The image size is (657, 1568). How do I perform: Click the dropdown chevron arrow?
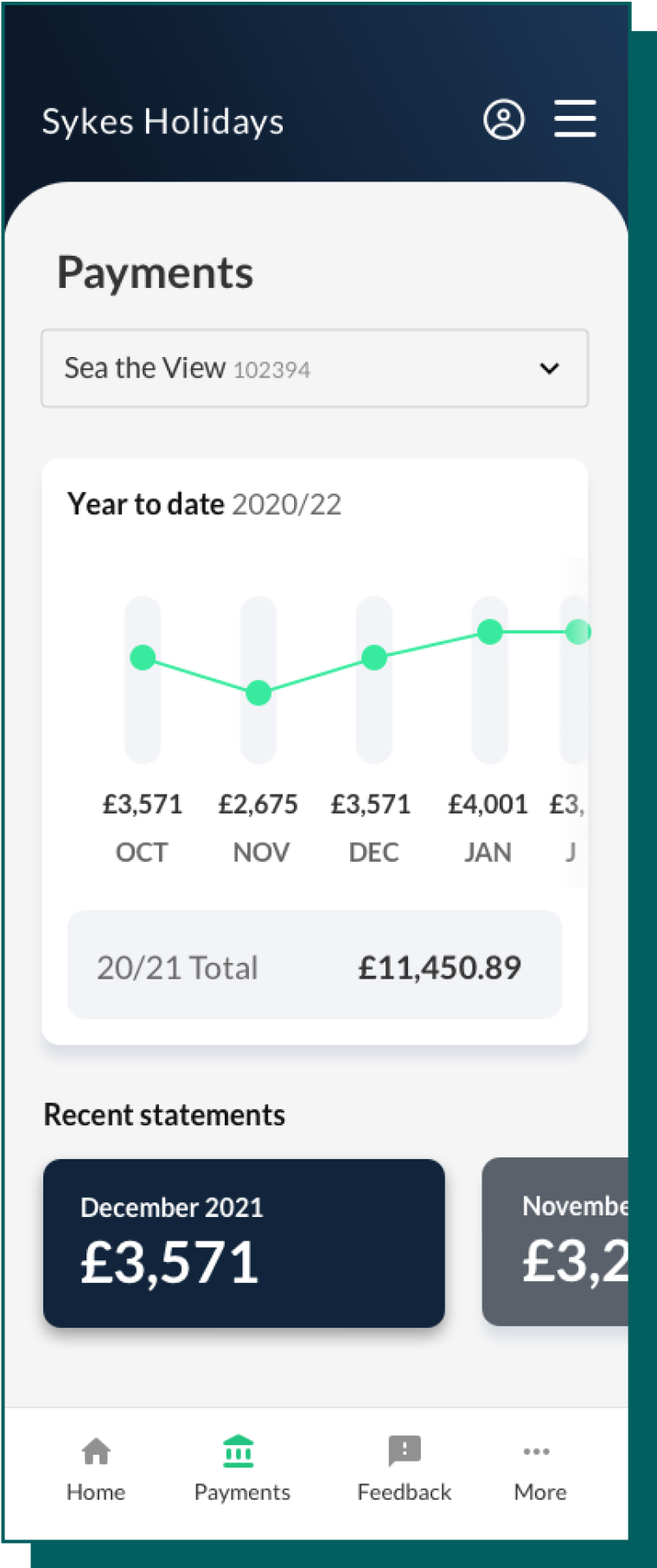[549, 369]
